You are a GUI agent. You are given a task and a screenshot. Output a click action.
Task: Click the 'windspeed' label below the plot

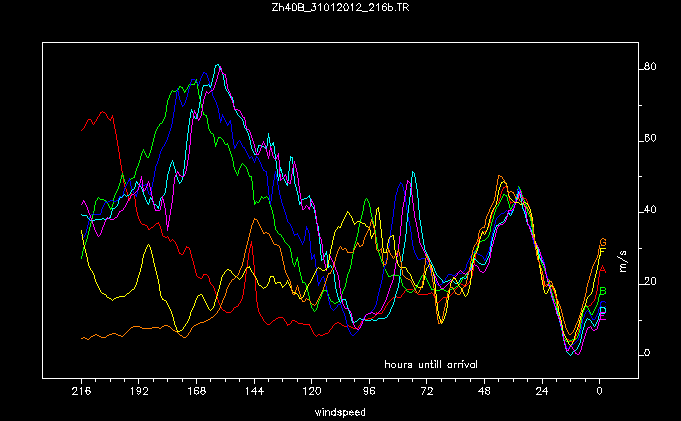340,411
